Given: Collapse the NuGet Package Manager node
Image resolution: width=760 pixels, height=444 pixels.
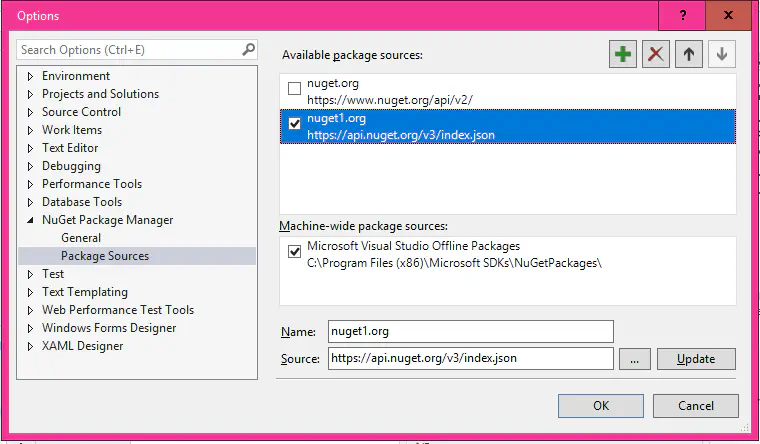Looking at the screenshot, I should click(30, 220).
